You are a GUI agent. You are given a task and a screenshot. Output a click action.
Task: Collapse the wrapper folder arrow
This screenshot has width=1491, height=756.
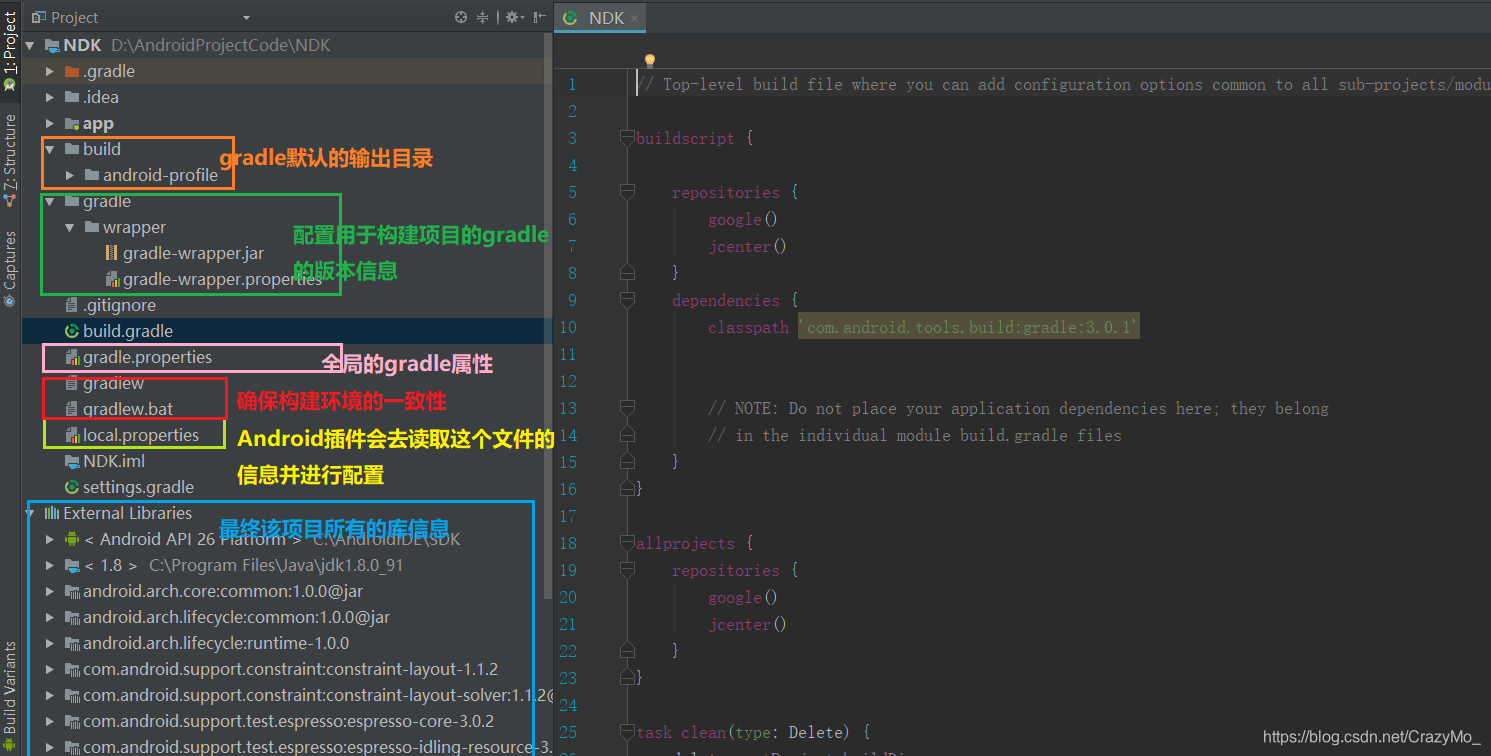click(70, 227)
